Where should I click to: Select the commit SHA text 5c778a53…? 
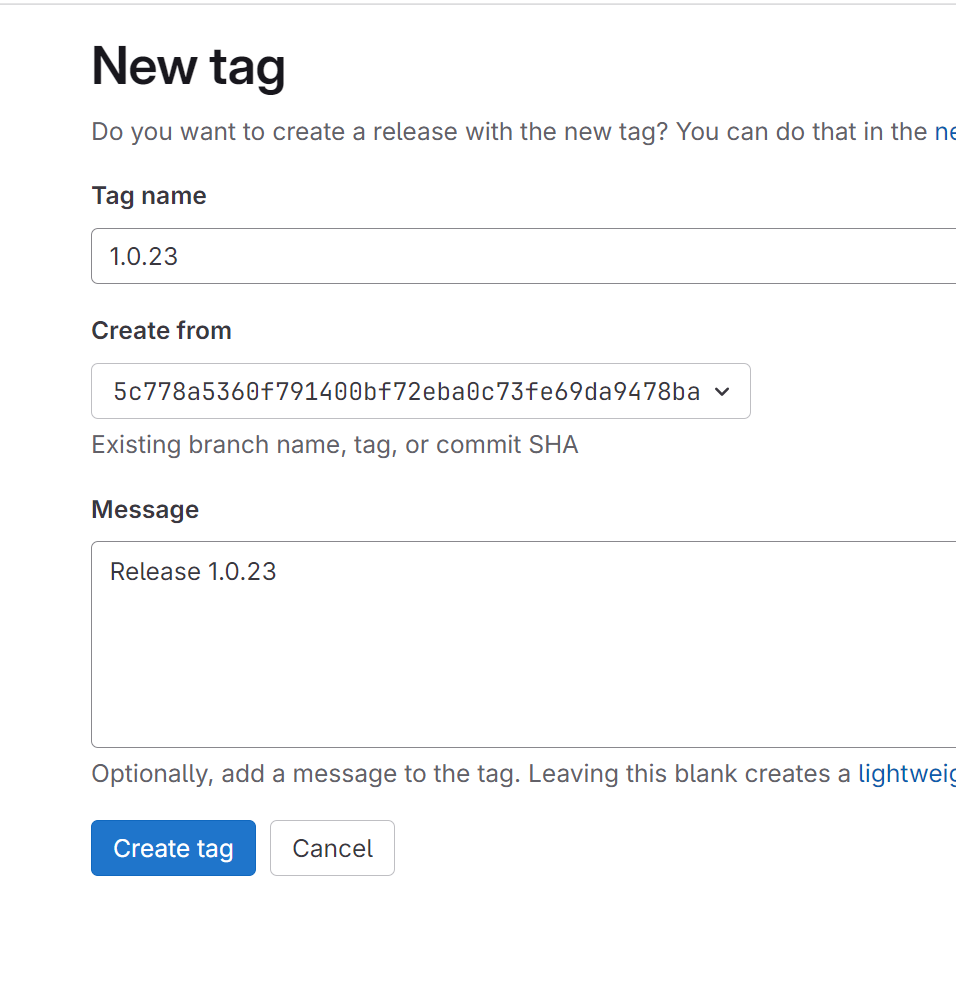tap(406, 392)
